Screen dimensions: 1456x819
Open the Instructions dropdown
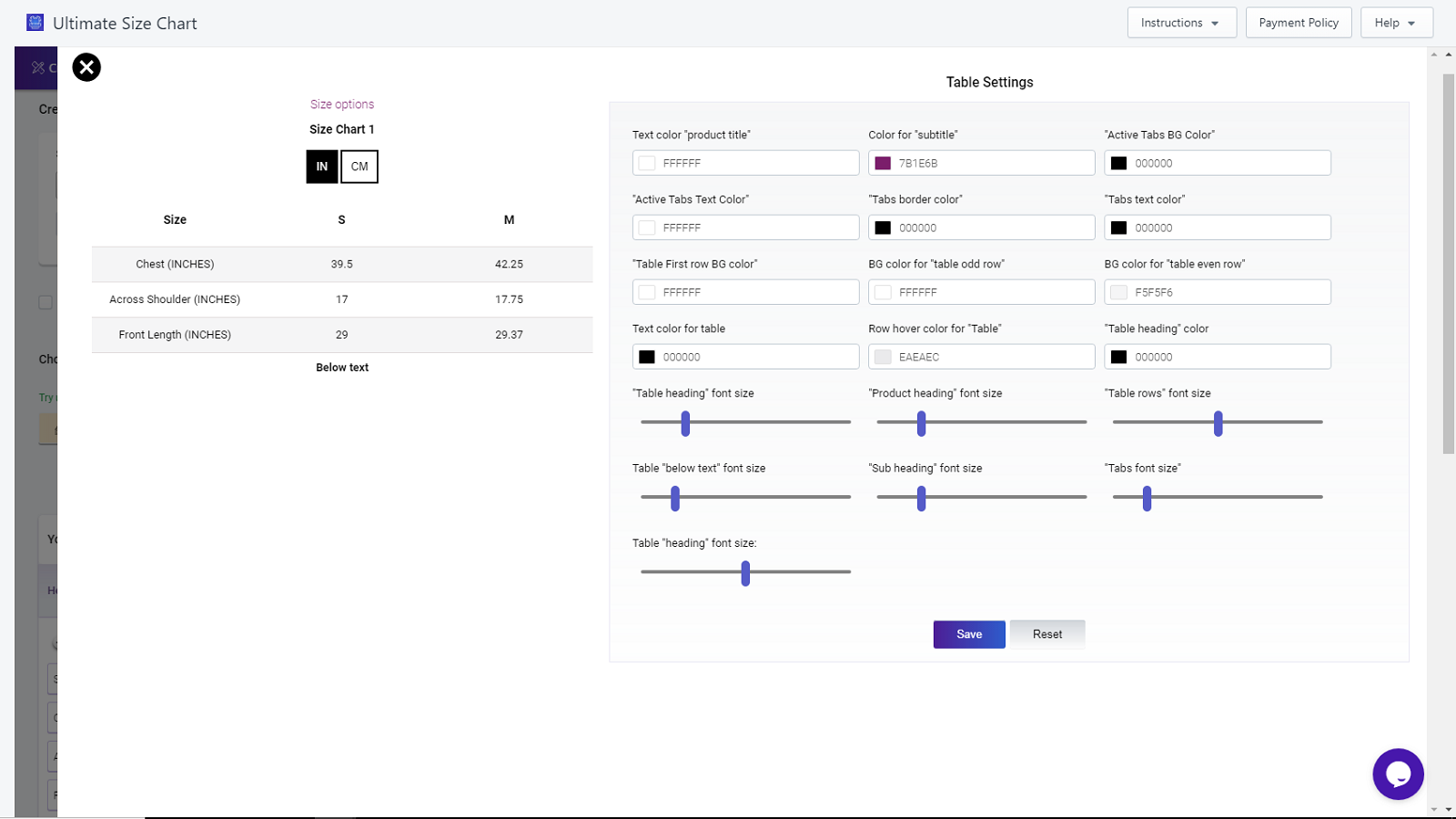pos(1181,23)
